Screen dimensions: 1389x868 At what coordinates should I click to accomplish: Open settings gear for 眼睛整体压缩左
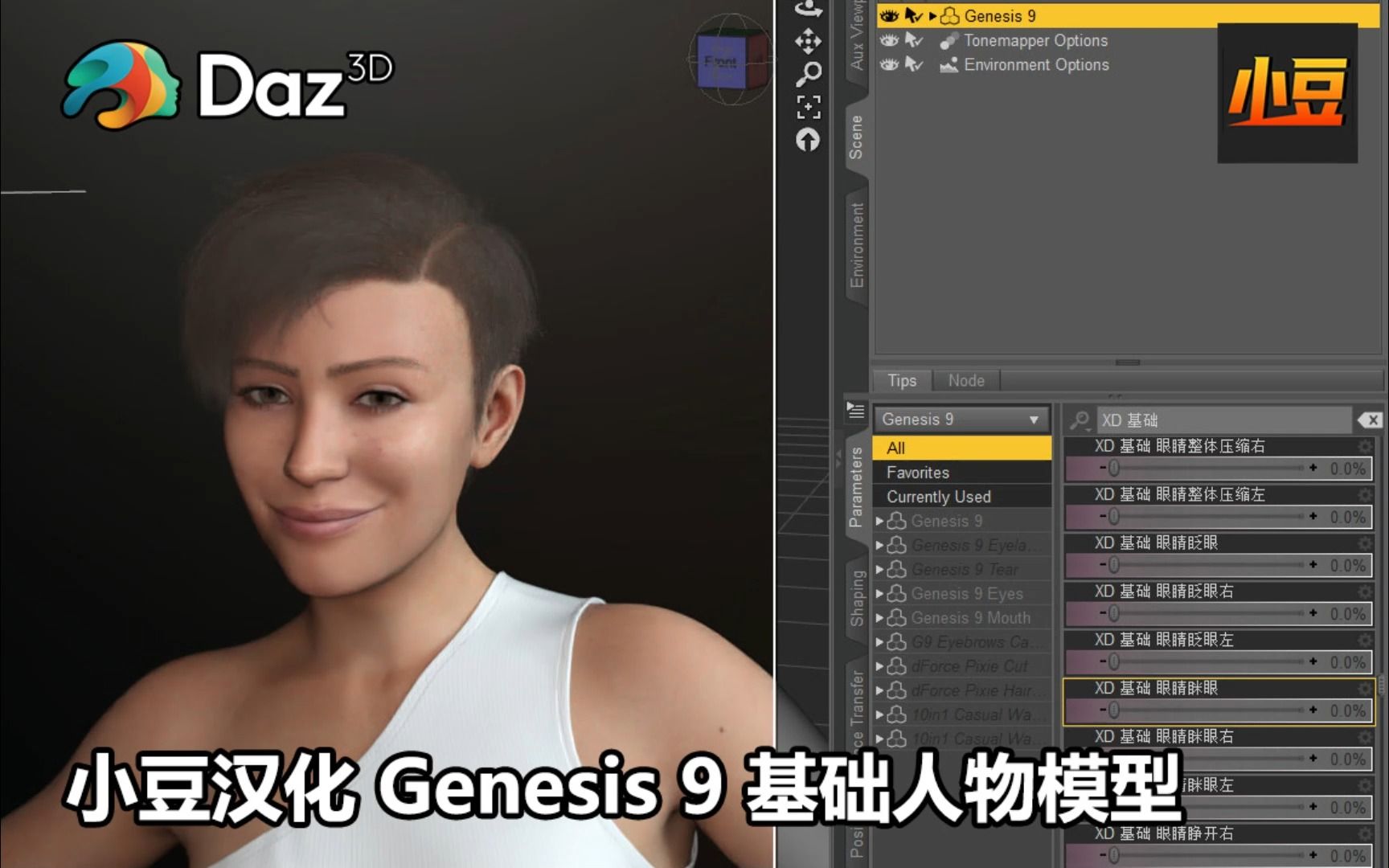[x=1364, y=494]
